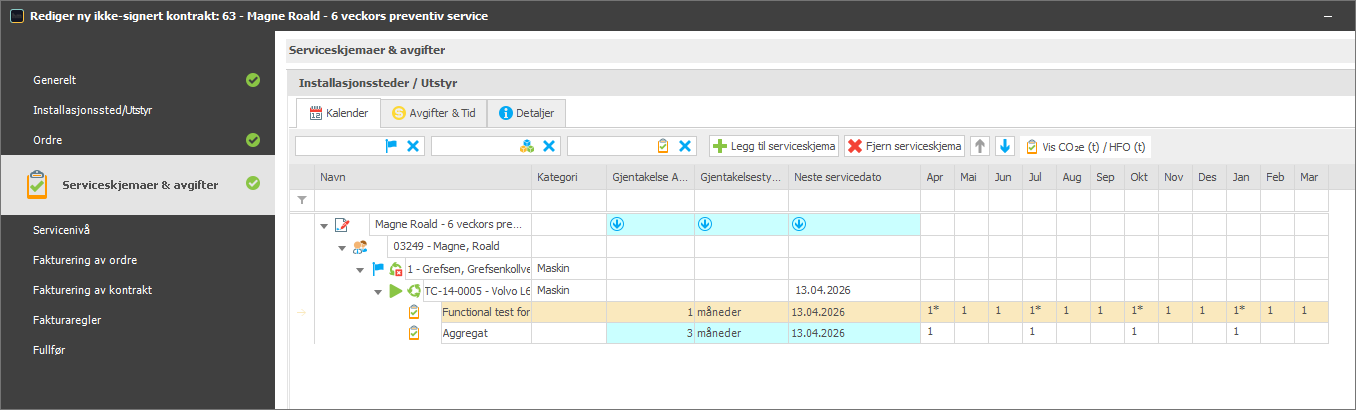
Task: Click blue down-arrow in Gjentakelse A column, top row
Action: point(617,225)
